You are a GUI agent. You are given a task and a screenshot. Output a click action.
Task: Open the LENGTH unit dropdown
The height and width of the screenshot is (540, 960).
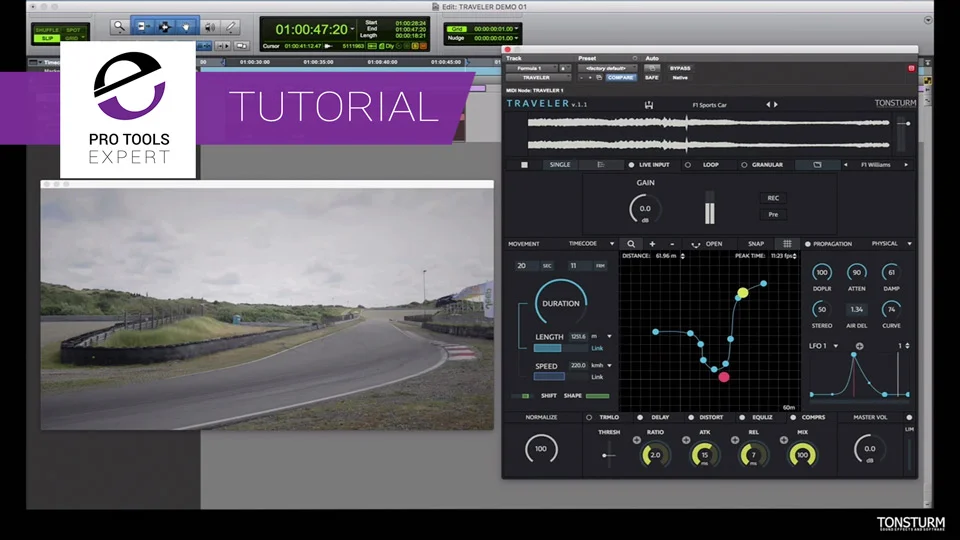pos(609,336)
